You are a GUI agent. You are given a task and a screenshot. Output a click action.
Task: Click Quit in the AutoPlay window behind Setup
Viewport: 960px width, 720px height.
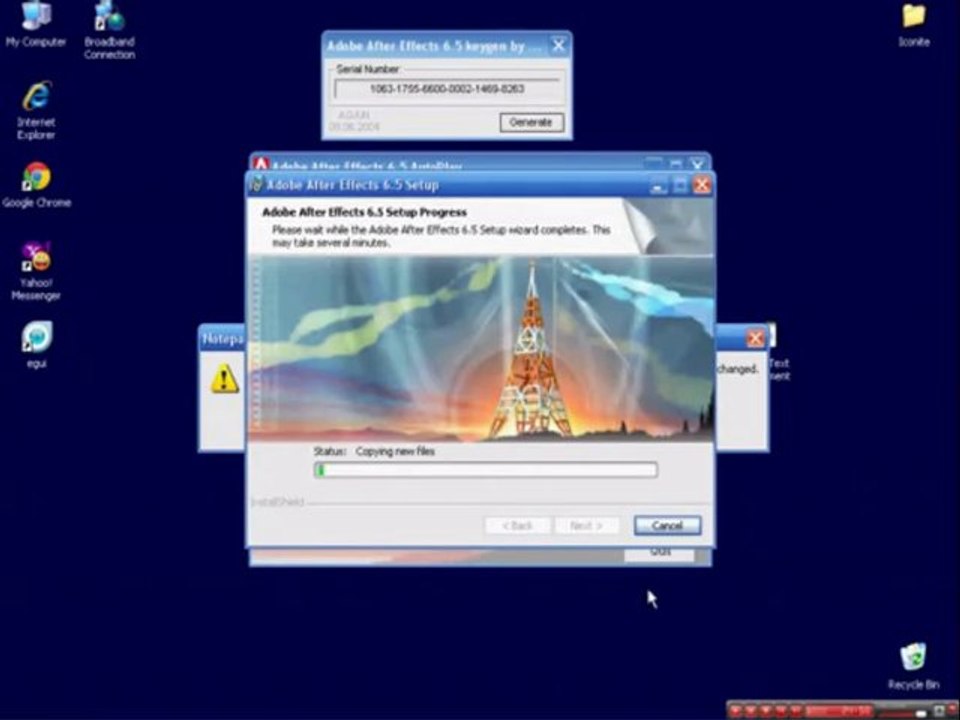659,553
